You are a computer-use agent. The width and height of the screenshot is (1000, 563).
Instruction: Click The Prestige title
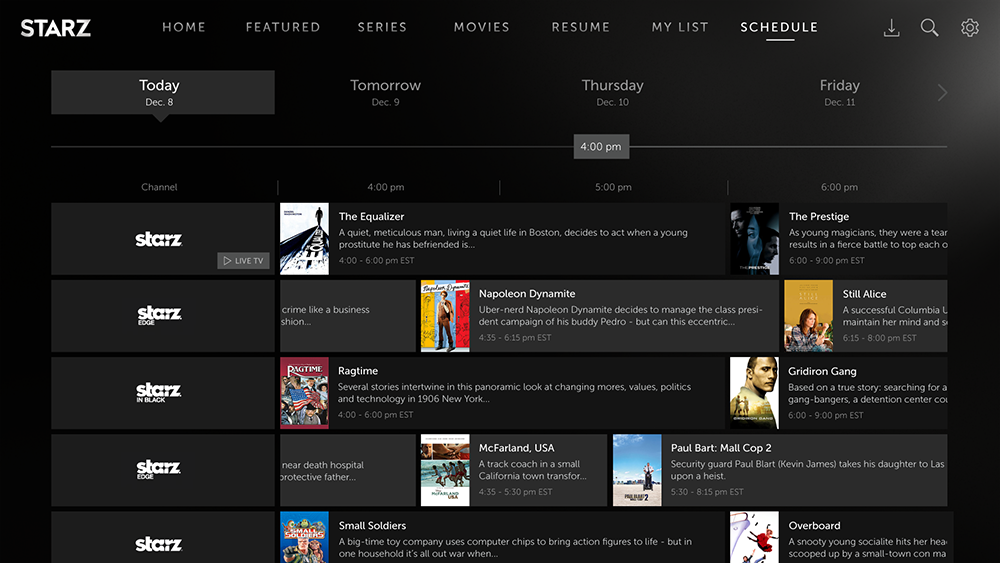pyautogui.click(x=819, y=217)
